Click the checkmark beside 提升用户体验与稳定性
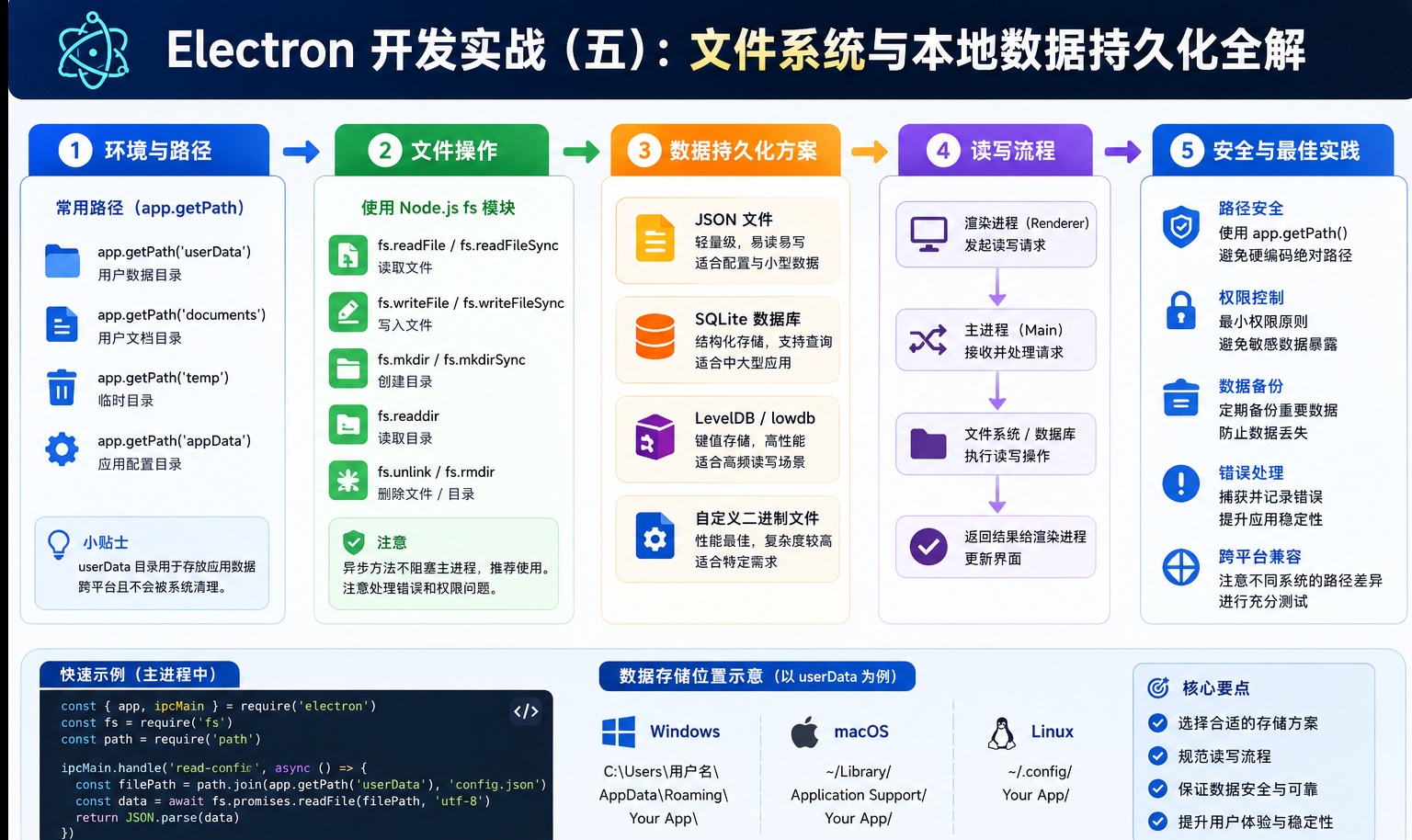Image resolution: width=1412 pixels, height=840 pixels. 1158,822
